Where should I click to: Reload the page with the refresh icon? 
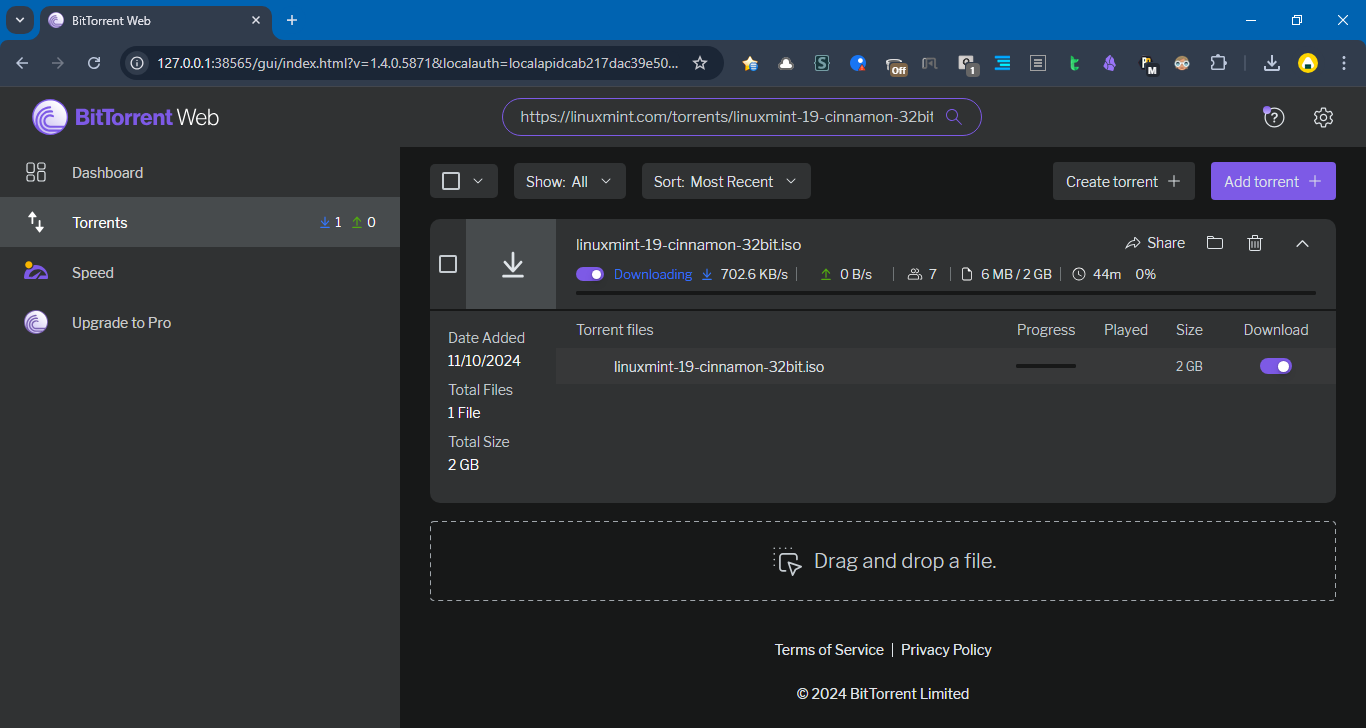[94, 63]
